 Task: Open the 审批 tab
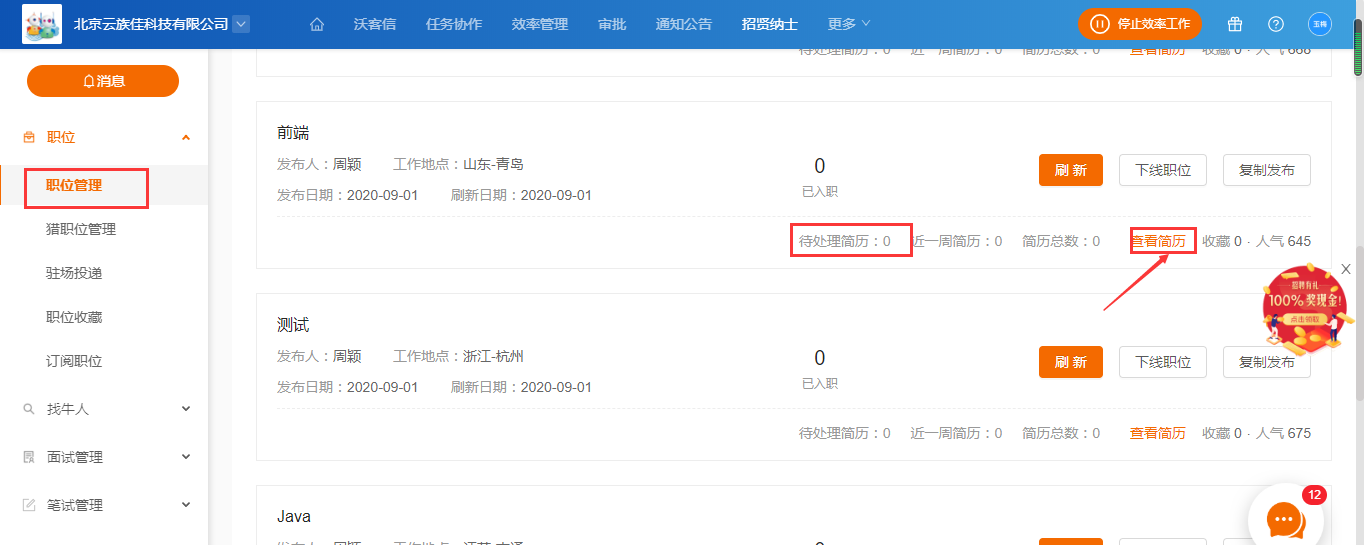[x=612, y=24]
